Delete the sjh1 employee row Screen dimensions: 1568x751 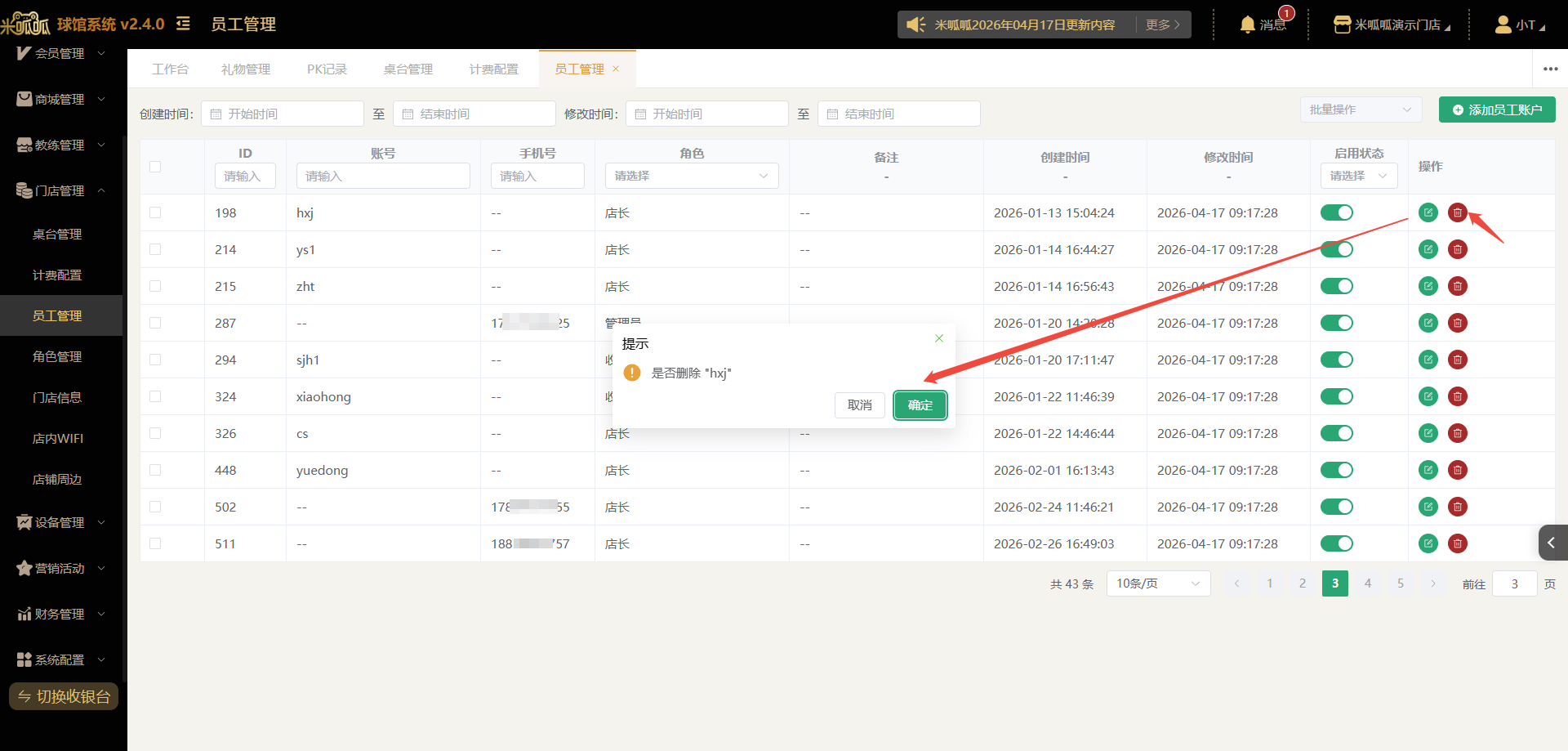[1458, 360]
